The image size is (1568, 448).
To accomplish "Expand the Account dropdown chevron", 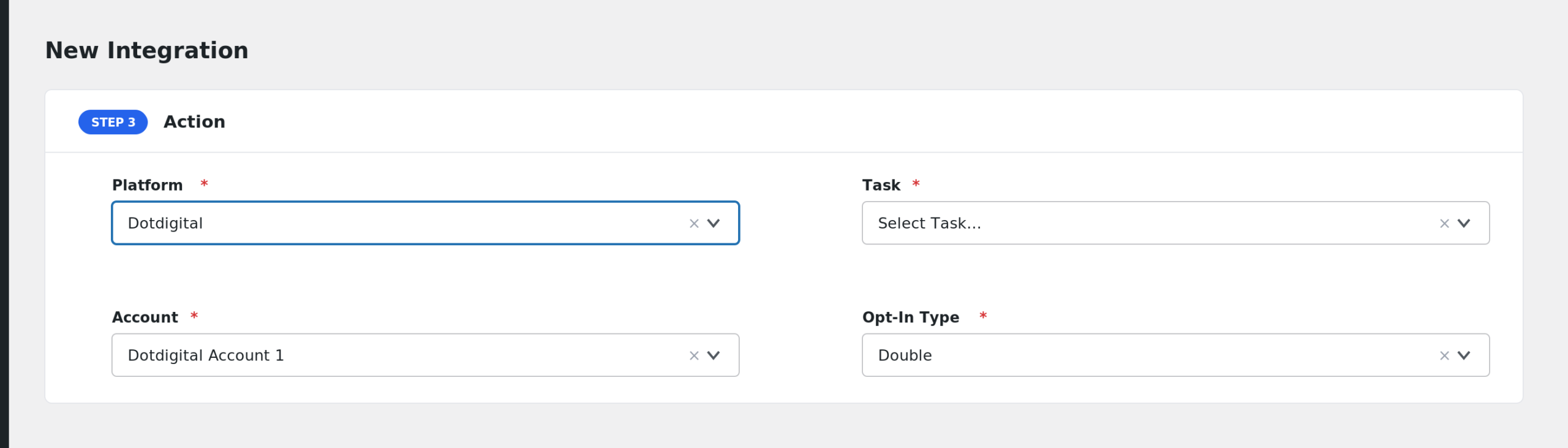I will [714, 355].
